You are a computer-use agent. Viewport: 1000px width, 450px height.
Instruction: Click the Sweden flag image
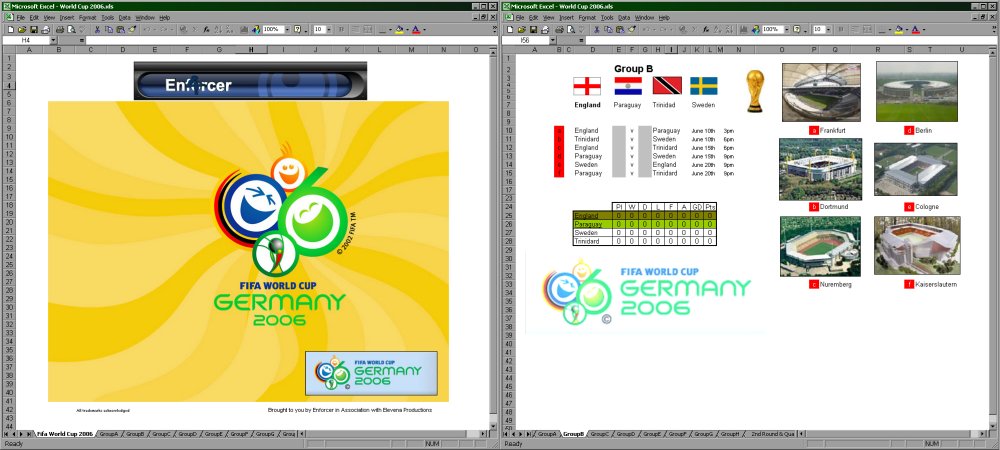click(703, 87)
